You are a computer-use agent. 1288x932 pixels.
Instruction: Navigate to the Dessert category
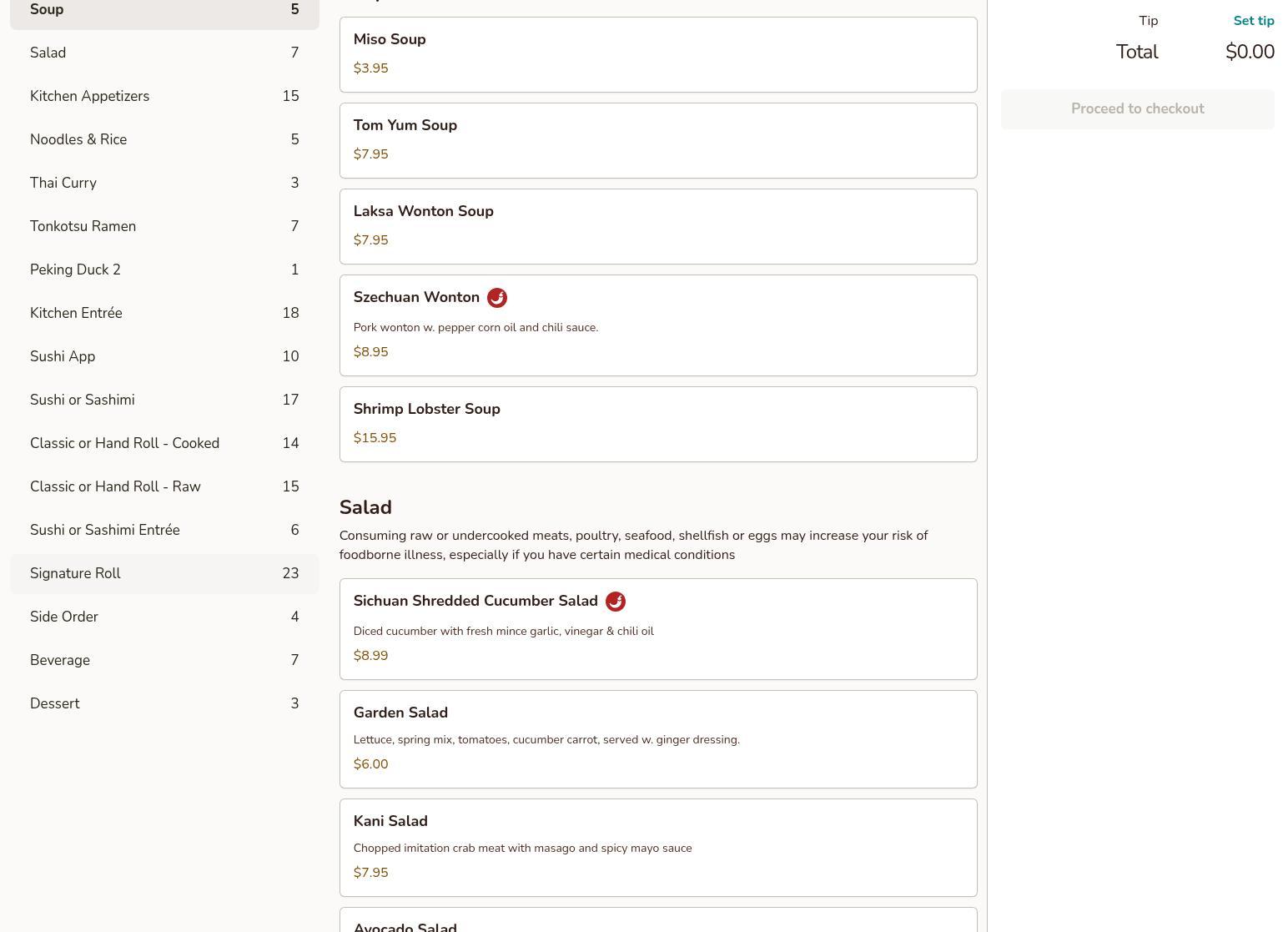(164, 703)
